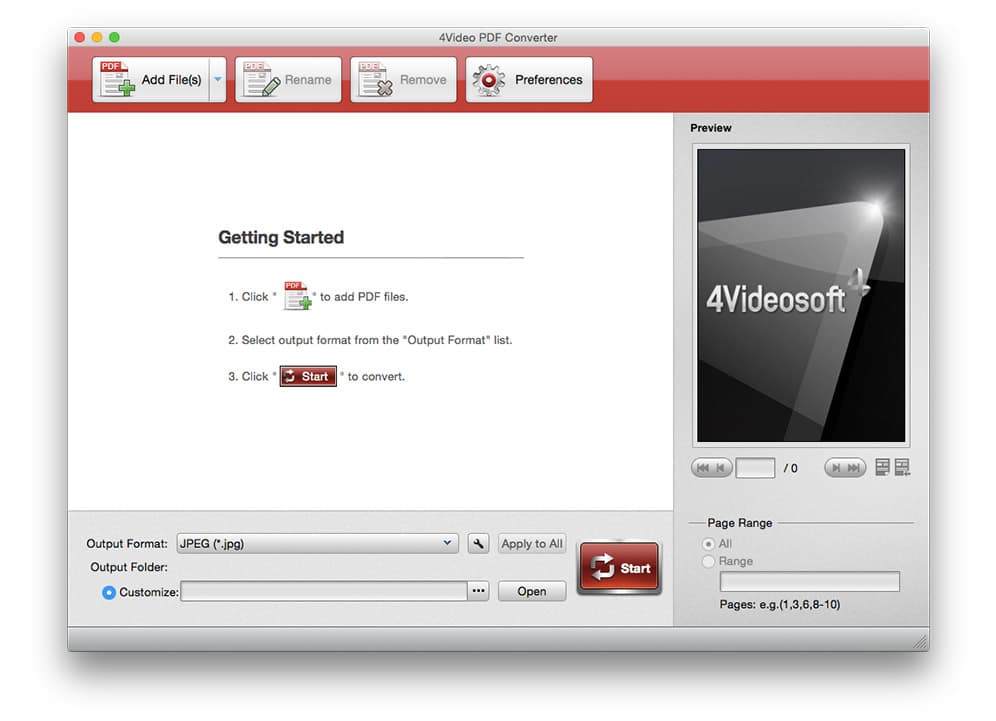Click the red Start convert button
Viewport: 996px width, 721px height.
(x=619, y=568)
